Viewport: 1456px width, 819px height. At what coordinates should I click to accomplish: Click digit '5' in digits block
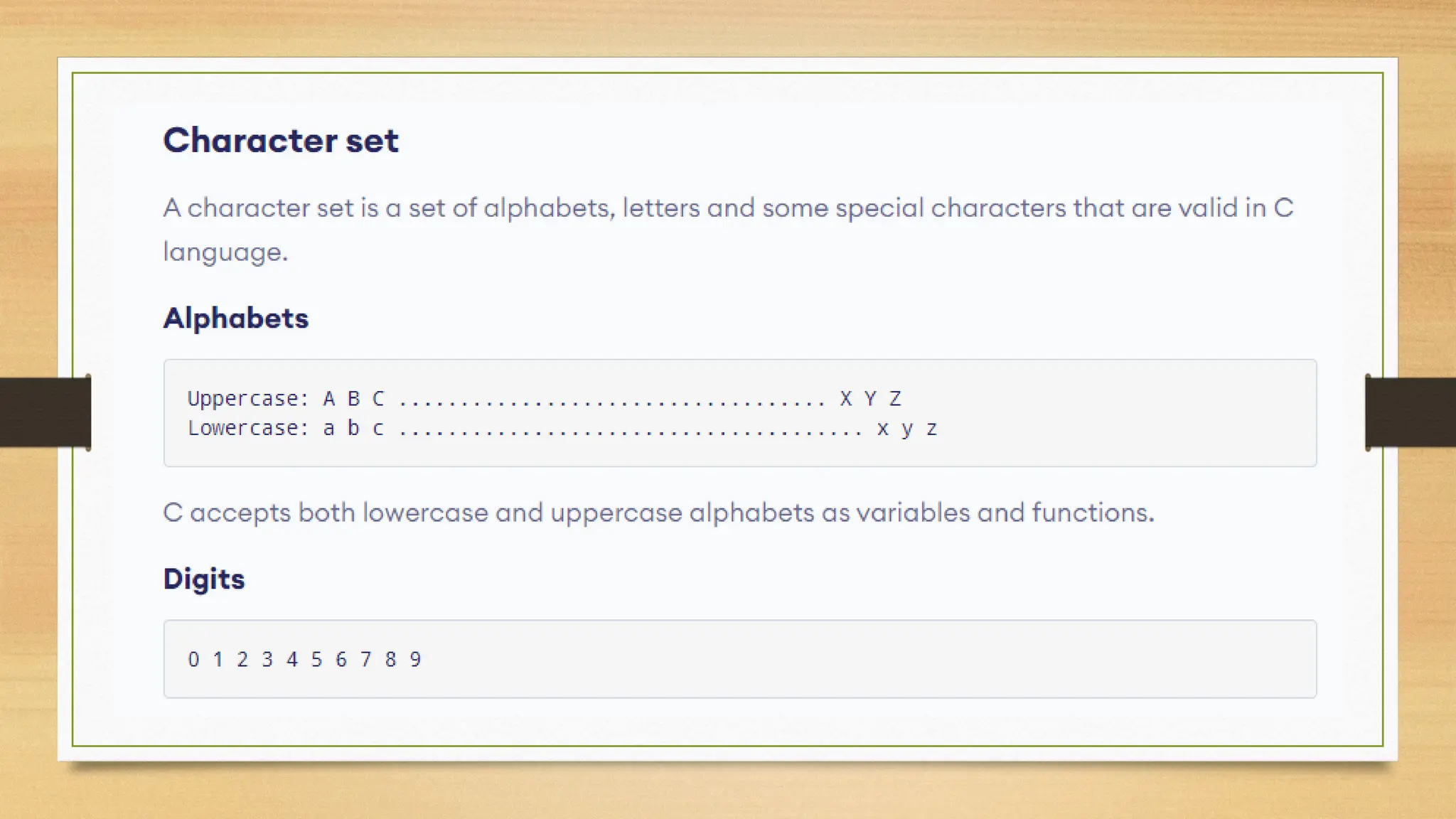pyautogui.click(x=316, y=660)
